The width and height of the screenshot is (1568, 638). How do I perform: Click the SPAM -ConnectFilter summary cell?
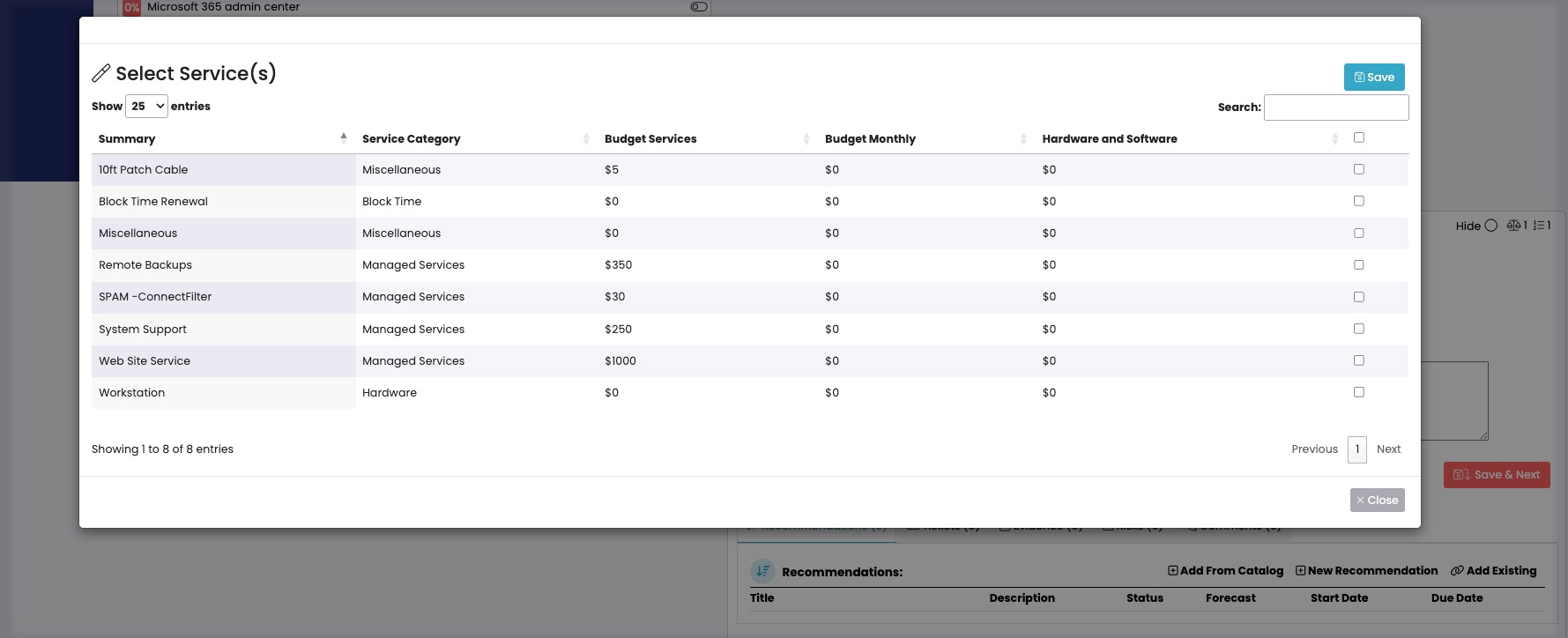223,296
